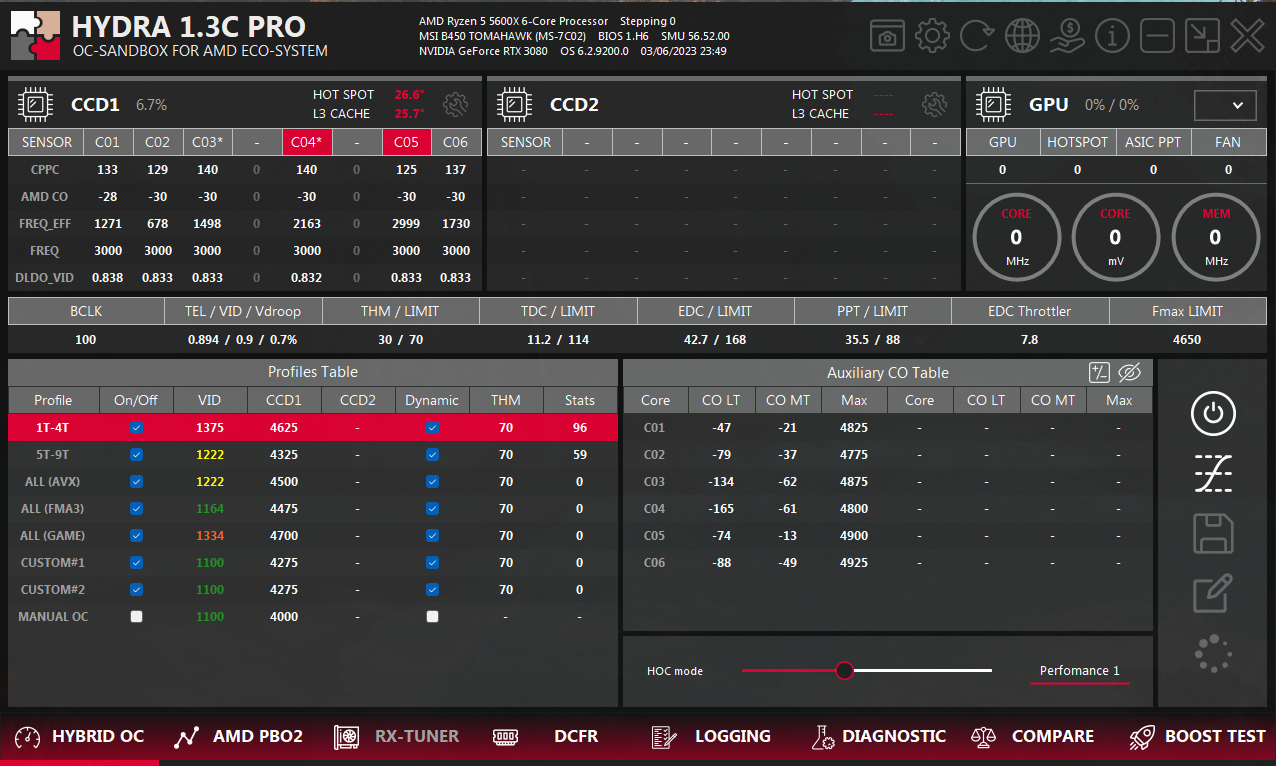Select the highlighted C04* core header
Screen dimensions: 1276x766
click(x=307, y=142)
